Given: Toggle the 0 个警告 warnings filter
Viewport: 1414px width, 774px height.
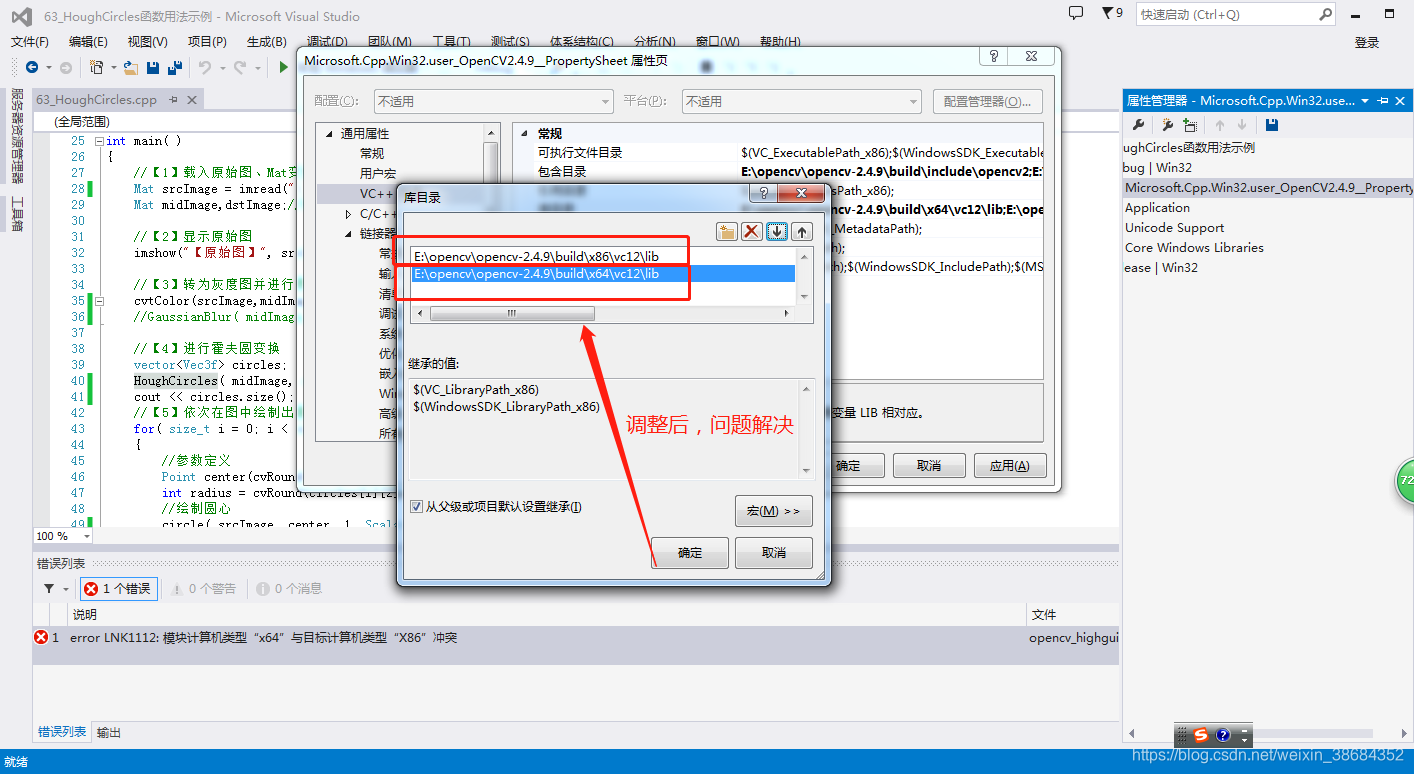Looking at the screenshot, I should (x=203, y=589).
